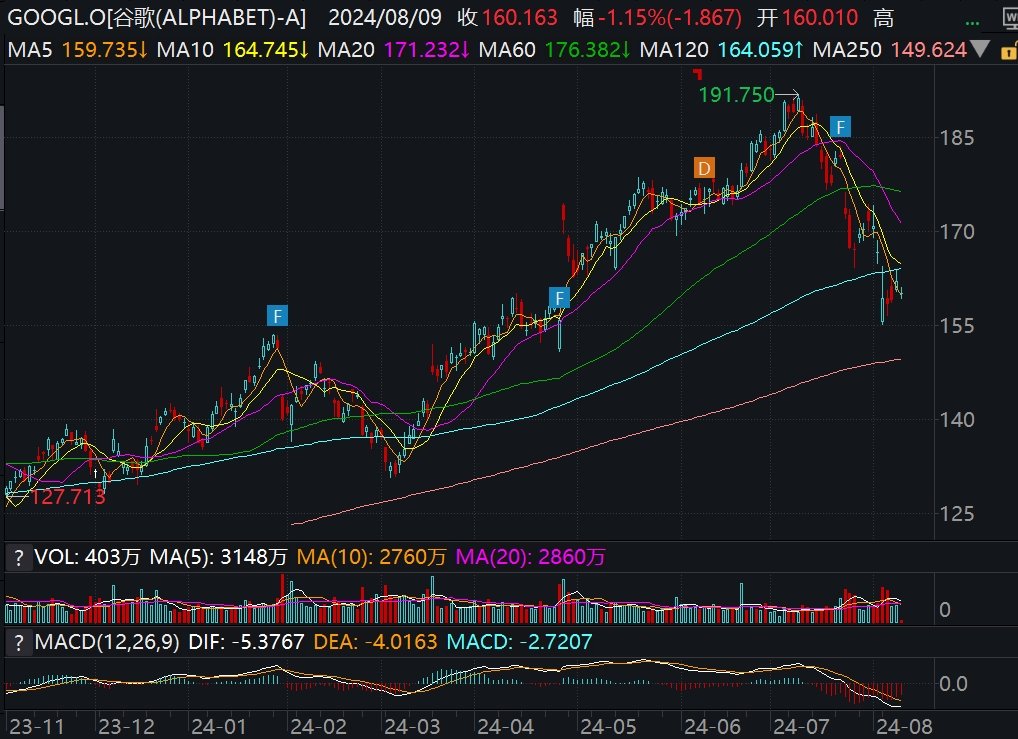Toggle the yellow lock icon
Viewport: 1018px width, 739px height.
pos(1010,50)
